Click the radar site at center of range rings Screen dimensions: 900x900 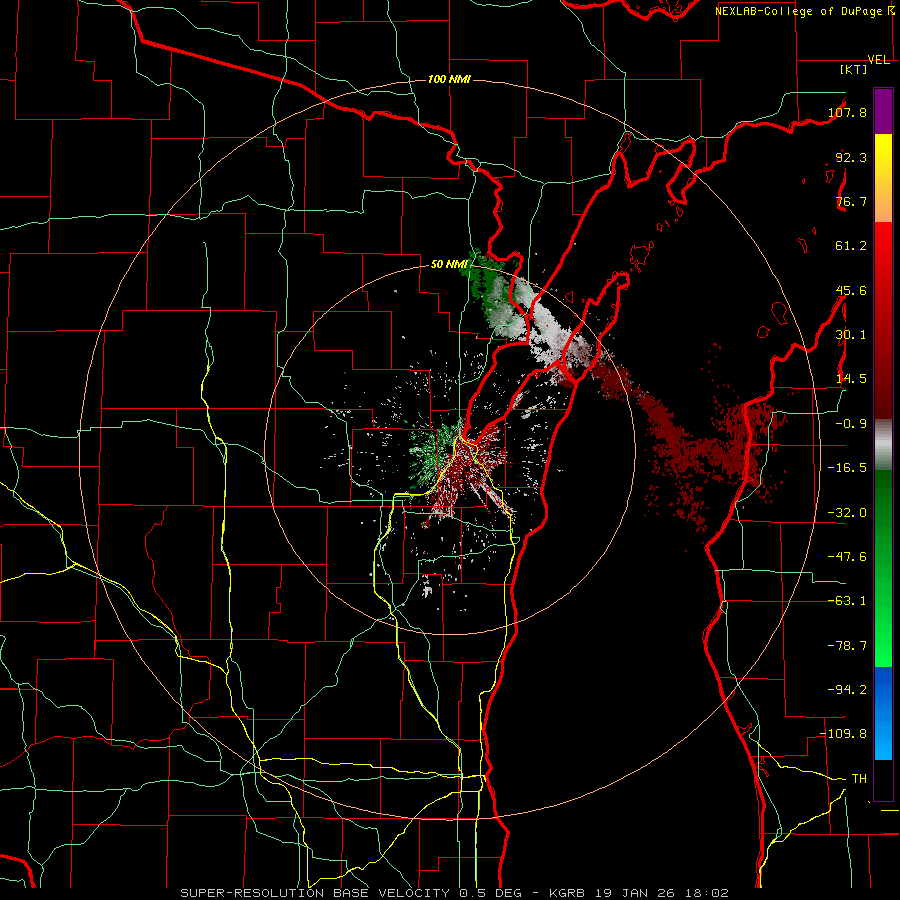click(450, 449)
